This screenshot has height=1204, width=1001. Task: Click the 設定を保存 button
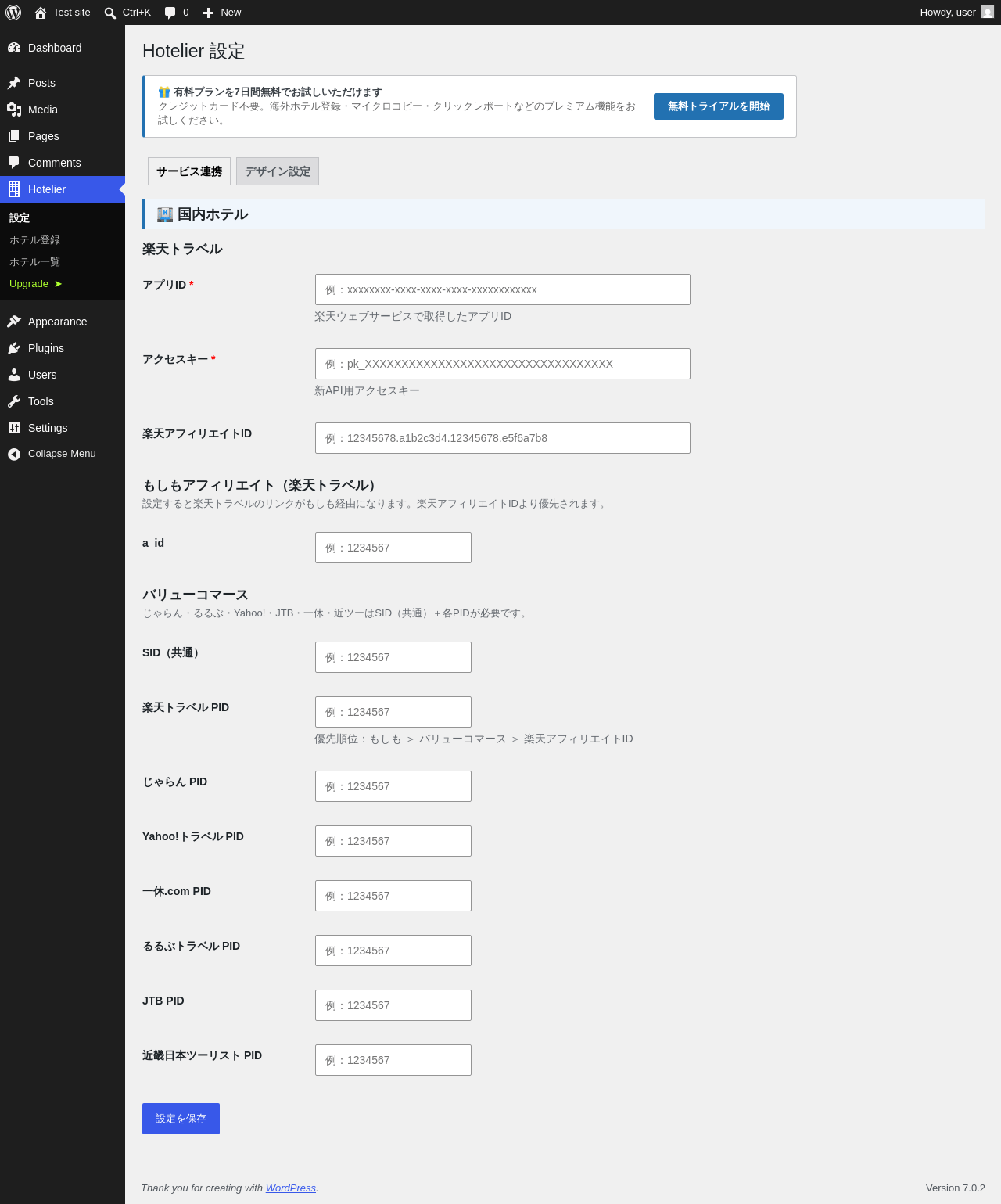coord(181,1119)
